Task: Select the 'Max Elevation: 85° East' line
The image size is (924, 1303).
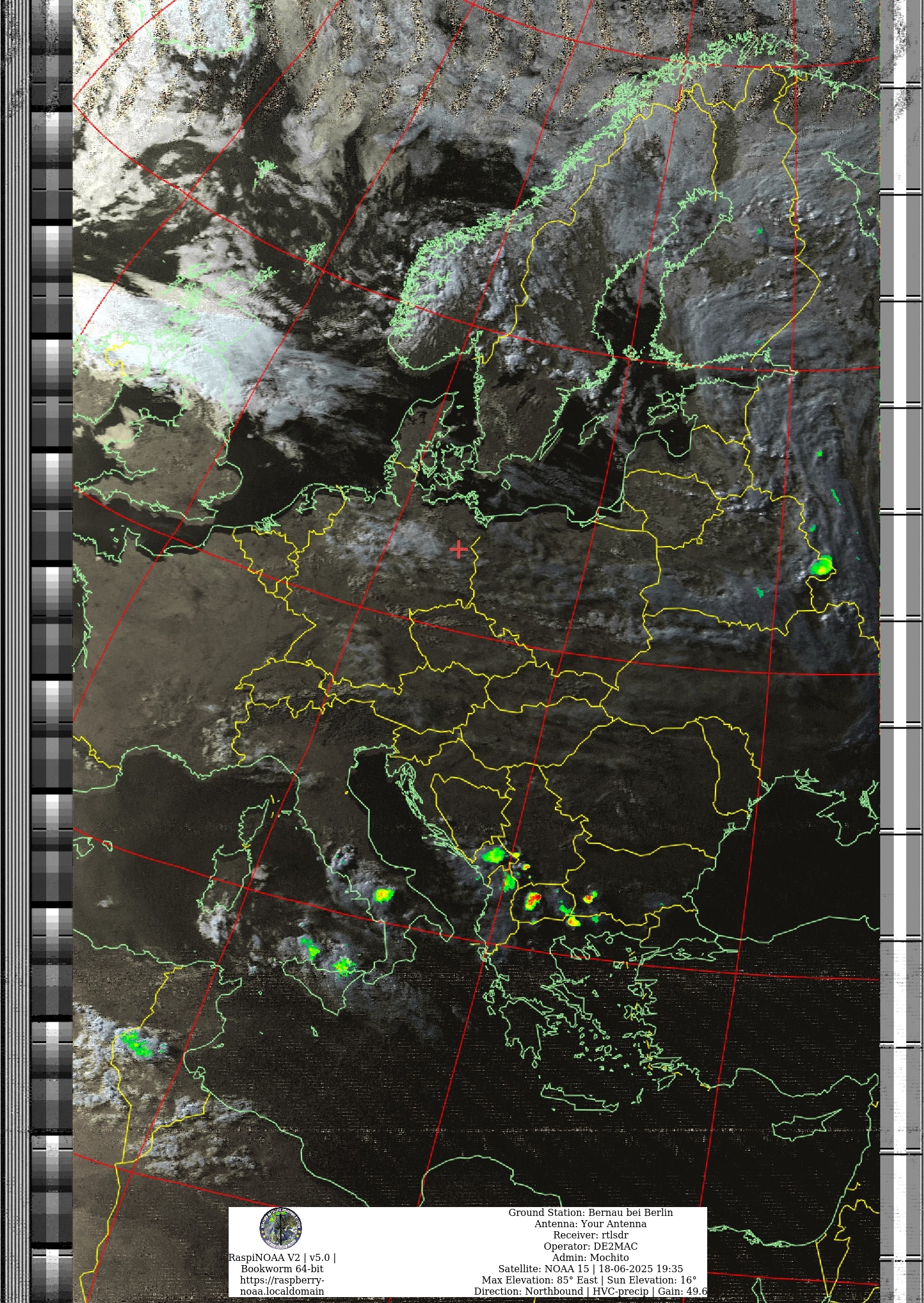Action: 589,1280
